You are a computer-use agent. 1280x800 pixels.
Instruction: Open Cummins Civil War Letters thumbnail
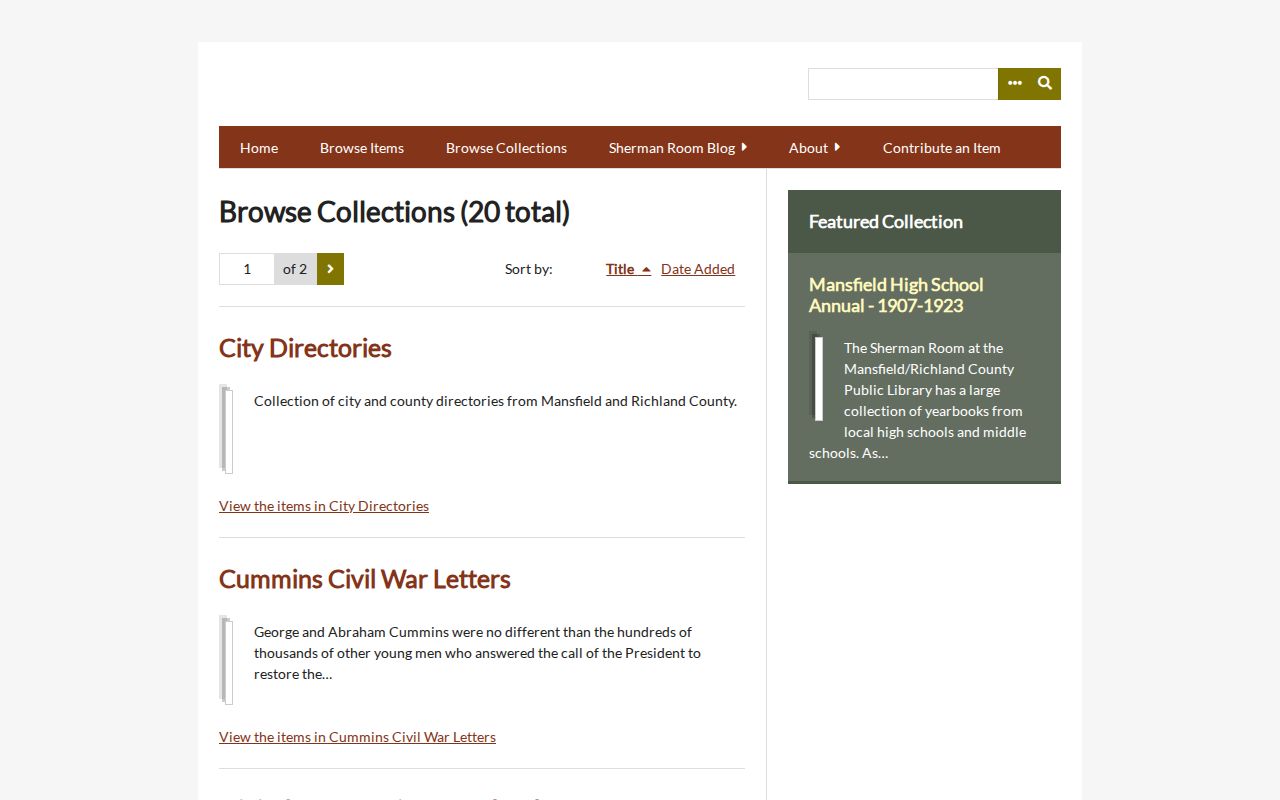[x=227, y=660]
